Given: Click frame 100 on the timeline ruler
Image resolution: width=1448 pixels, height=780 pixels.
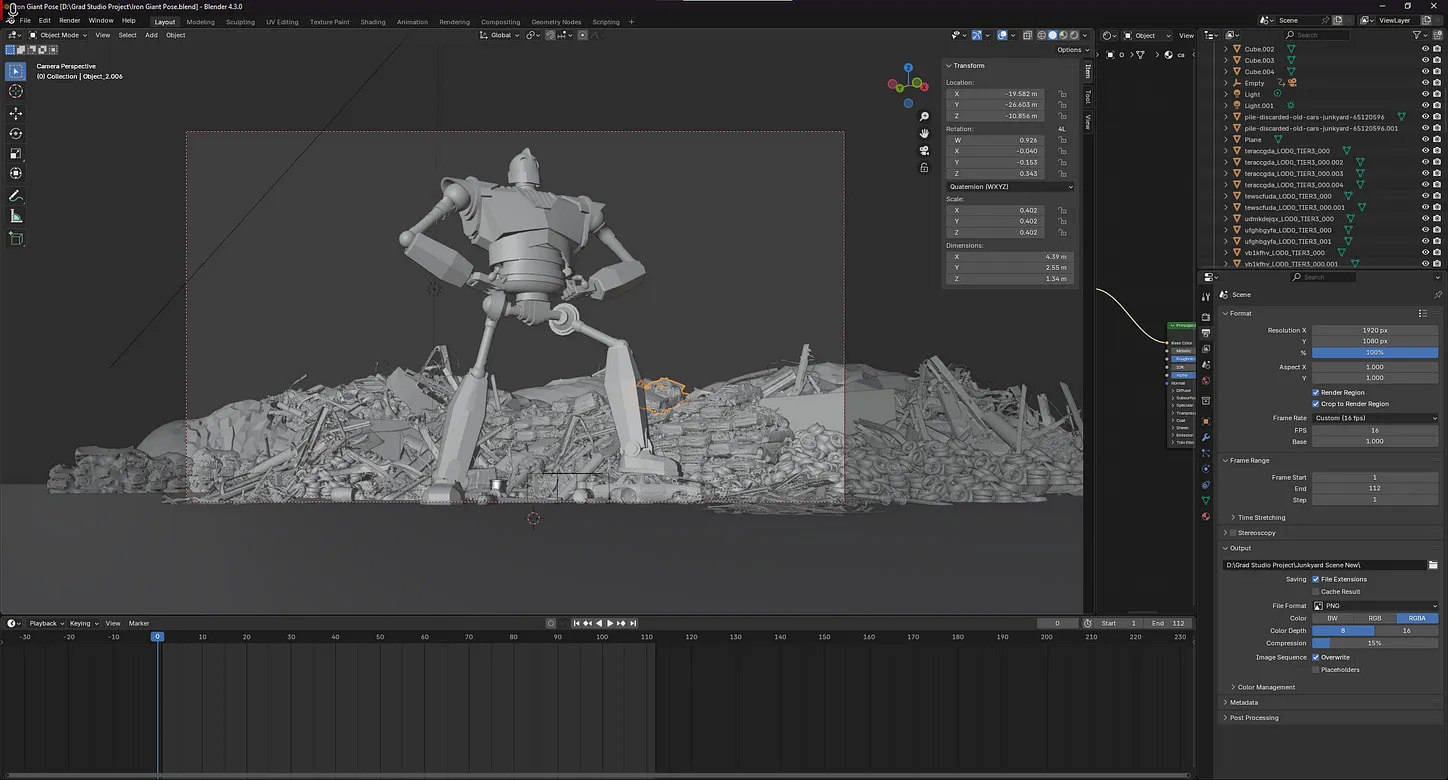Looking at the screenshot, I should tap(602, 637).
